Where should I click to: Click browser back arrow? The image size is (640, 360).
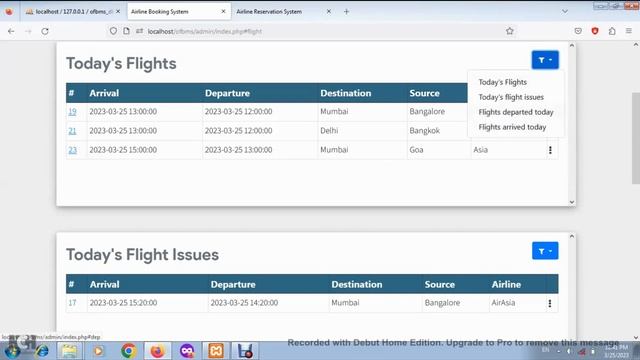click(11, 31)
